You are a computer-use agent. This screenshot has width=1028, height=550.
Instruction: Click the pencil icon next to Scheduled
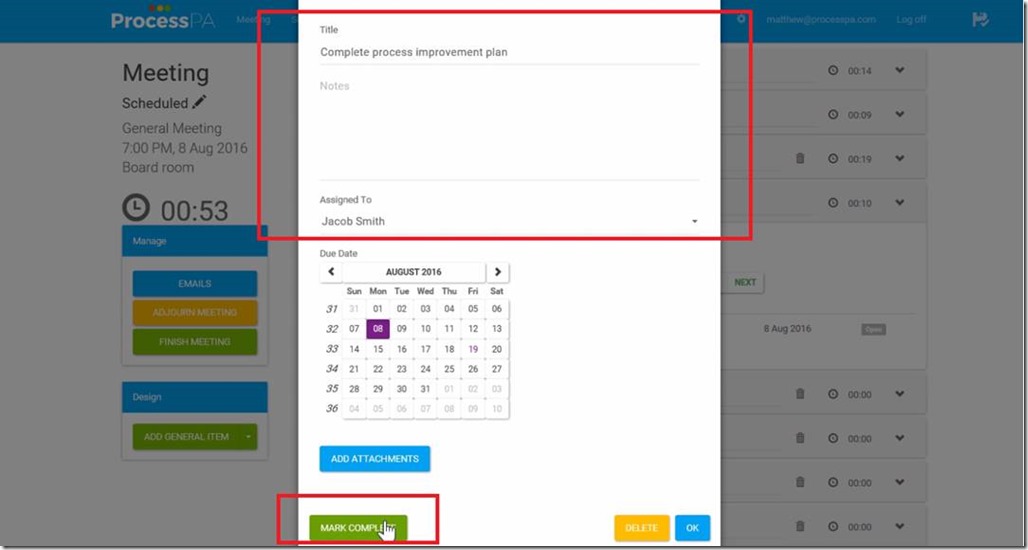[x=199, y=103]
